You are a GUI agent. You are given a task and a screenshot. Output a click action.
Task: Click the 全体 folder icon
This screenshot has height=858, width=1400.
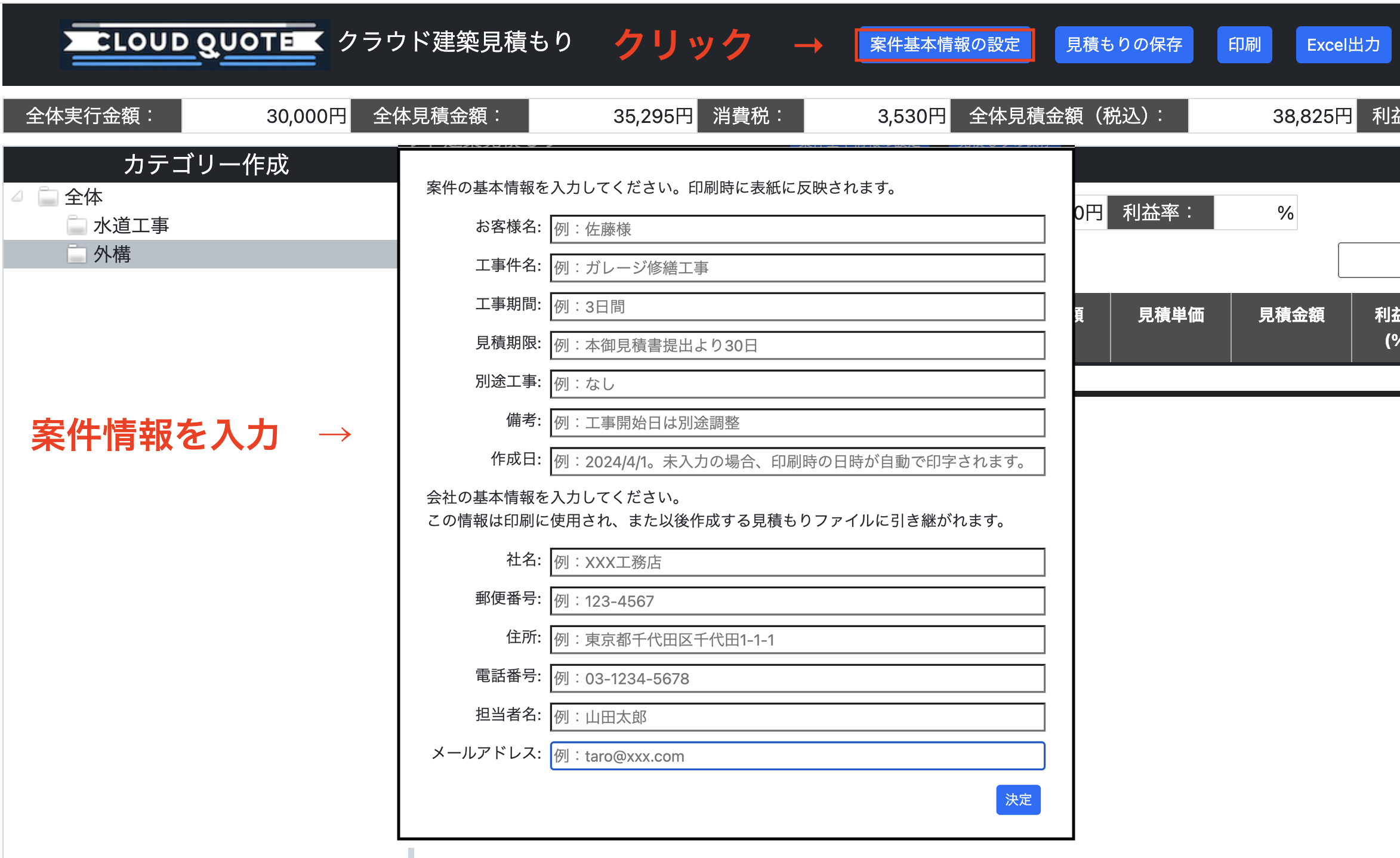(48, 196)
